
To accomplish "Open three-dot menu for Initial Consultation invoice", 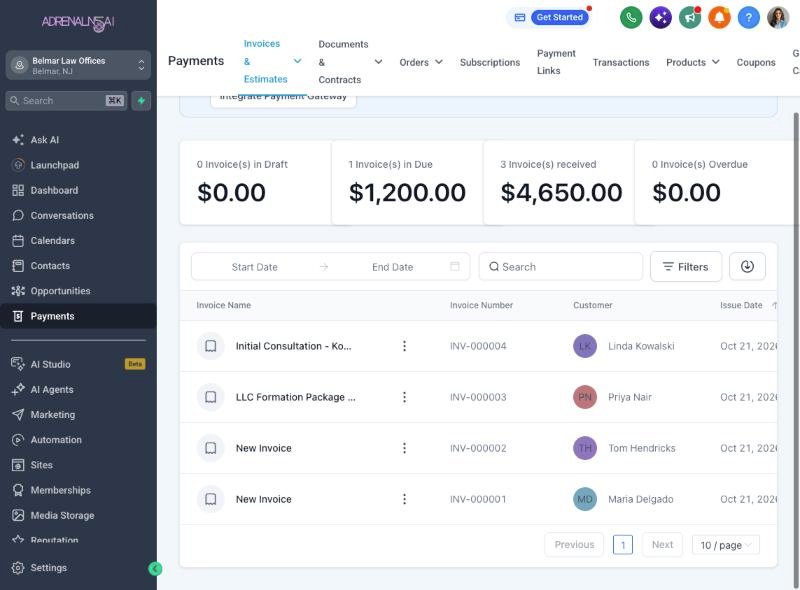I will pos(404,346).
